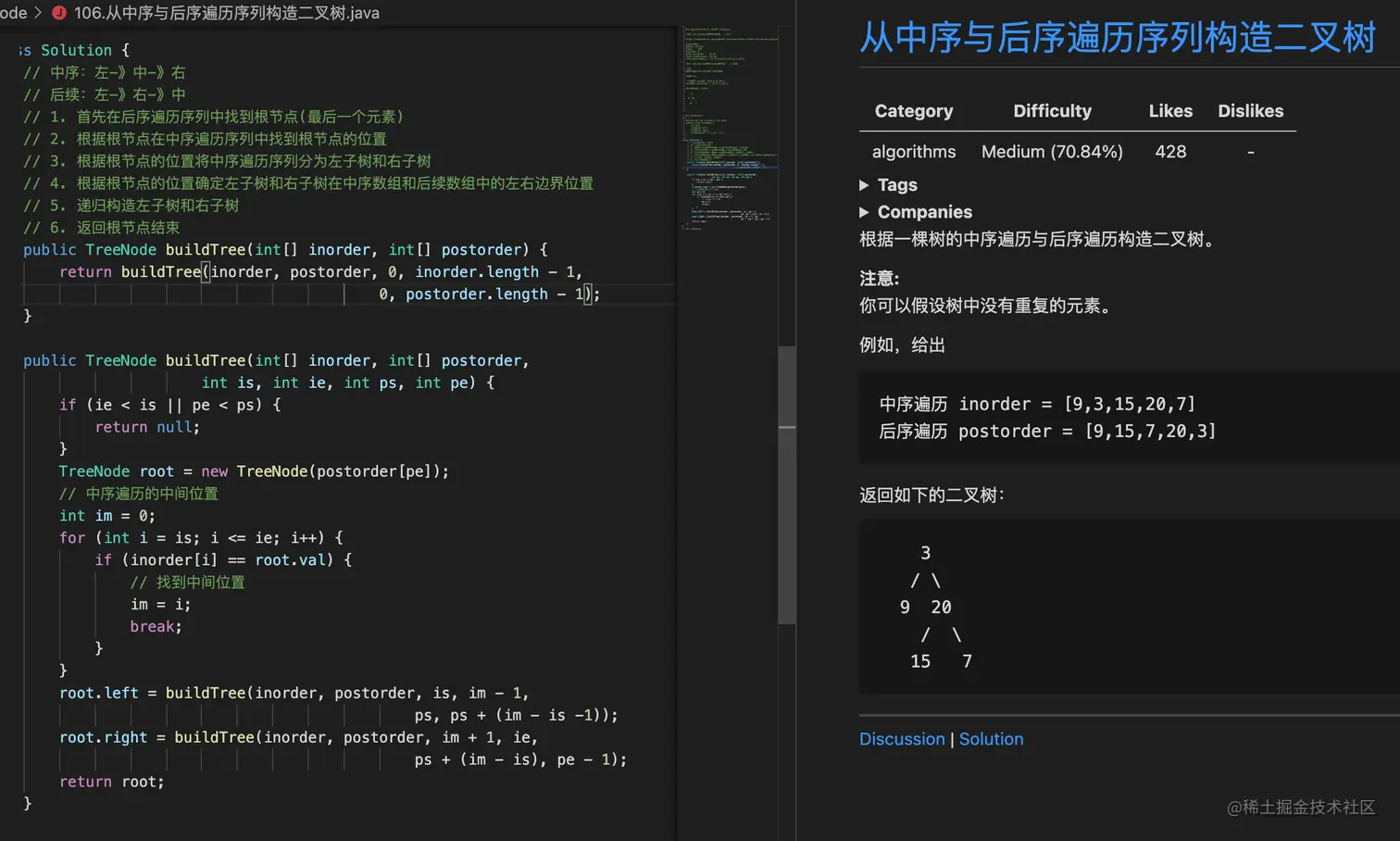Click the Likes column header
Viewport: 1400px width, 841px height.
coord(1170,111)
